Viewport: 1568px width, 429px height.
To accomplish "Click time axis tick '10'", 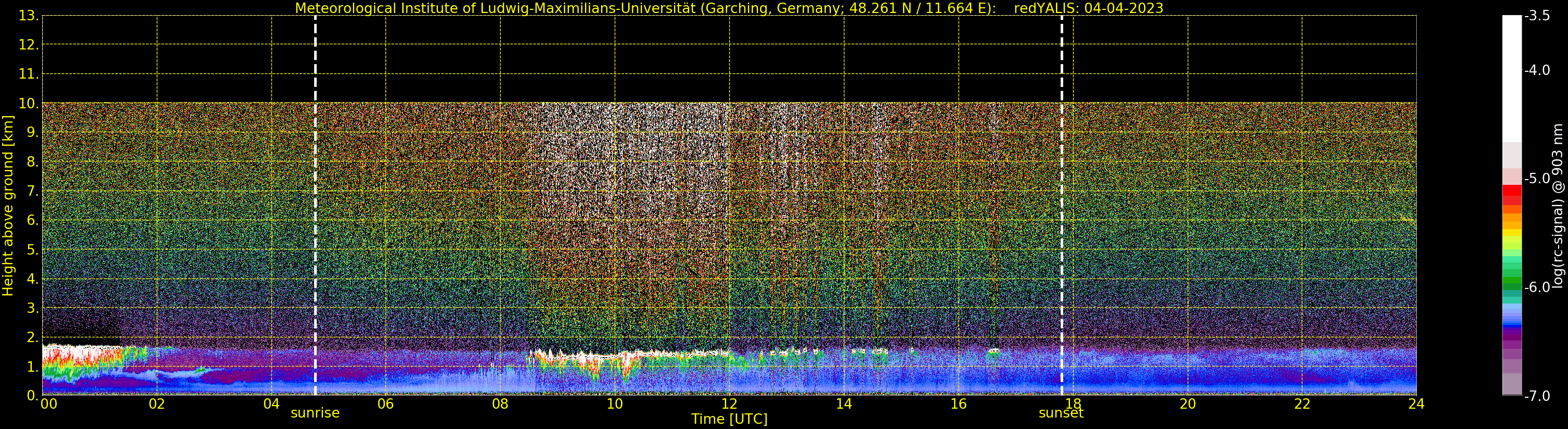I will pos(615,404).
